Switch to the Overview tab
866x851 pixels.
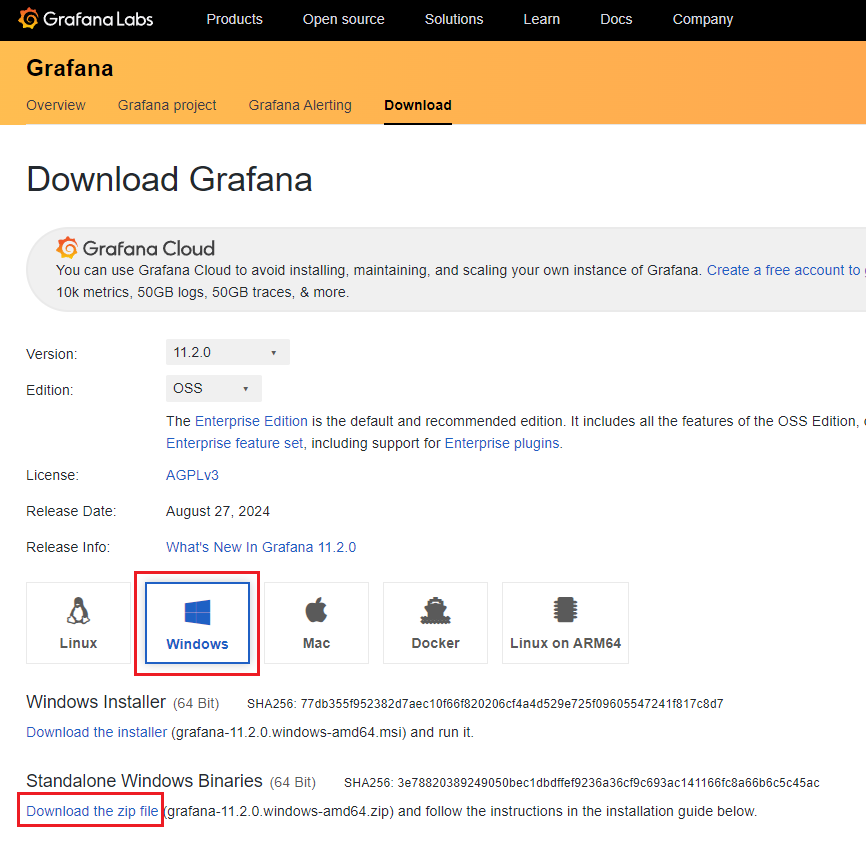click(x=56, y=105)
